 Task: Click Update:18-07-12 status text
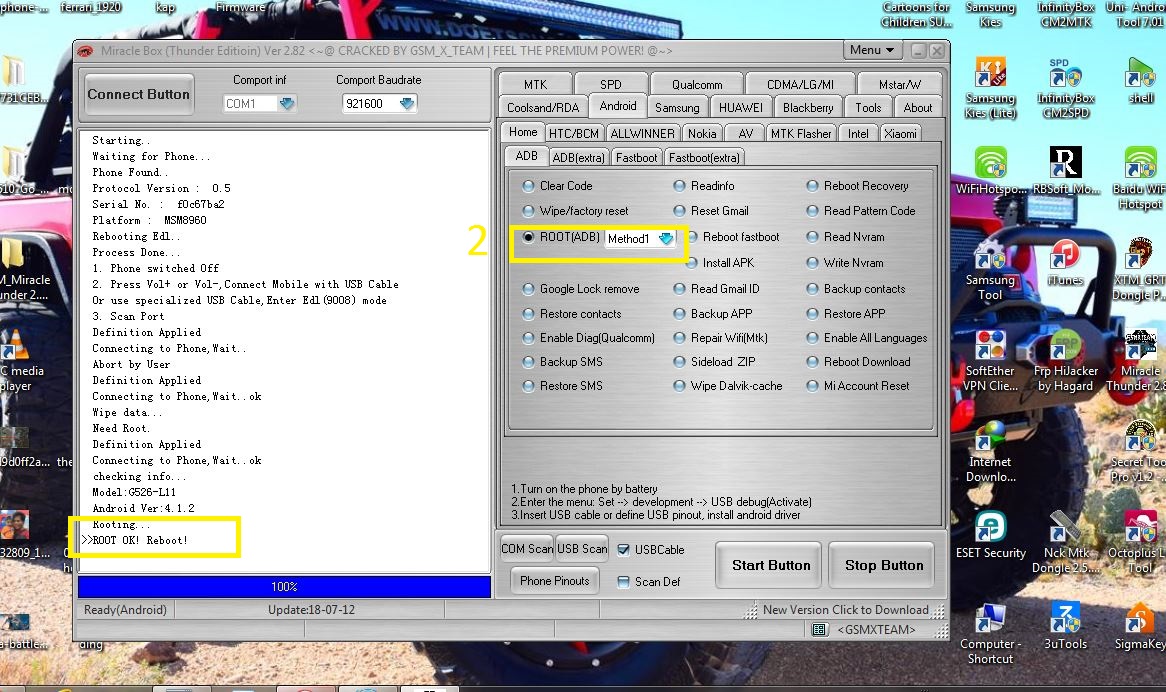coord(311,610)
